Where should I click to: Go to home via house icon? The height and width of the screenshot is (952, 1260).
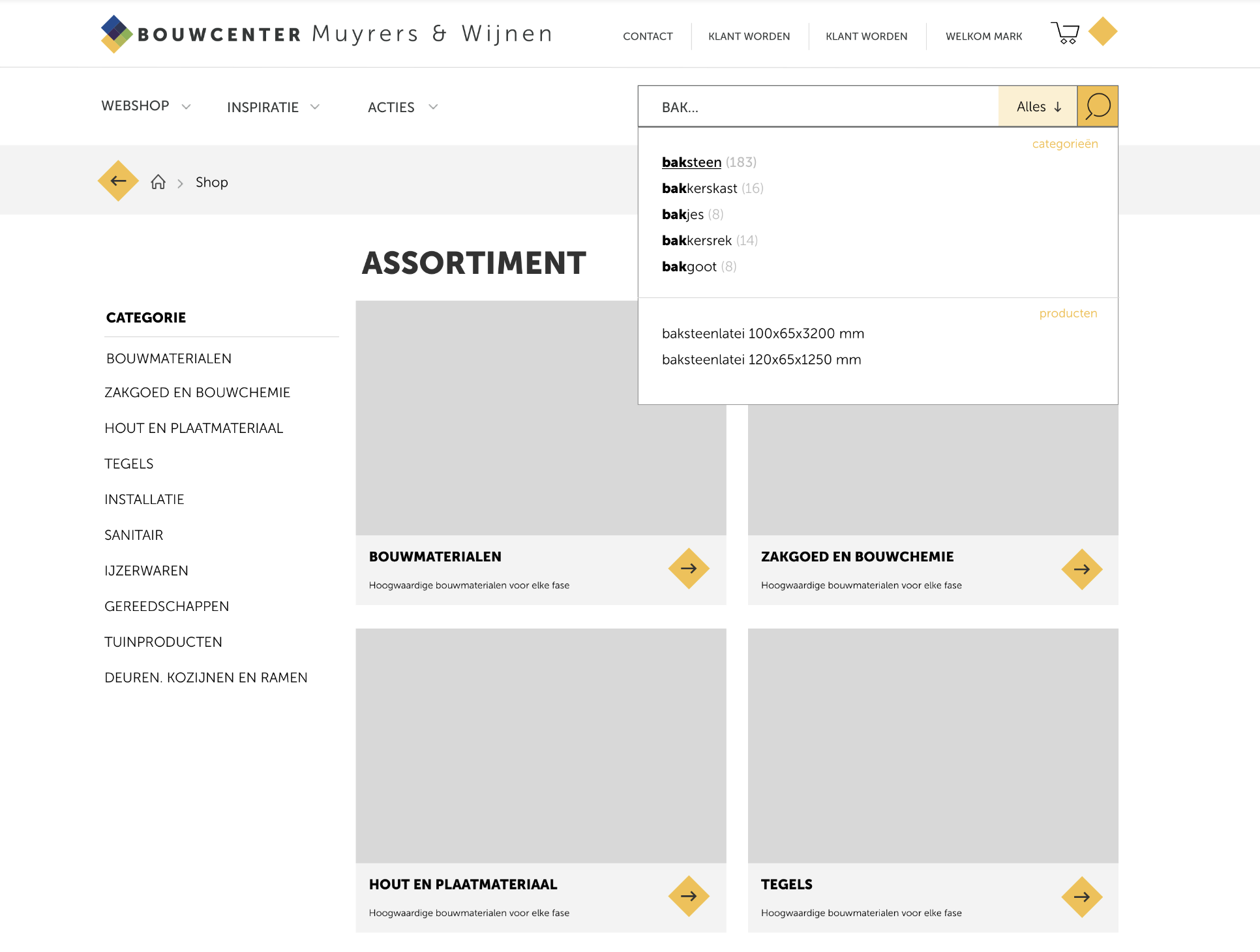coord(158,182)
